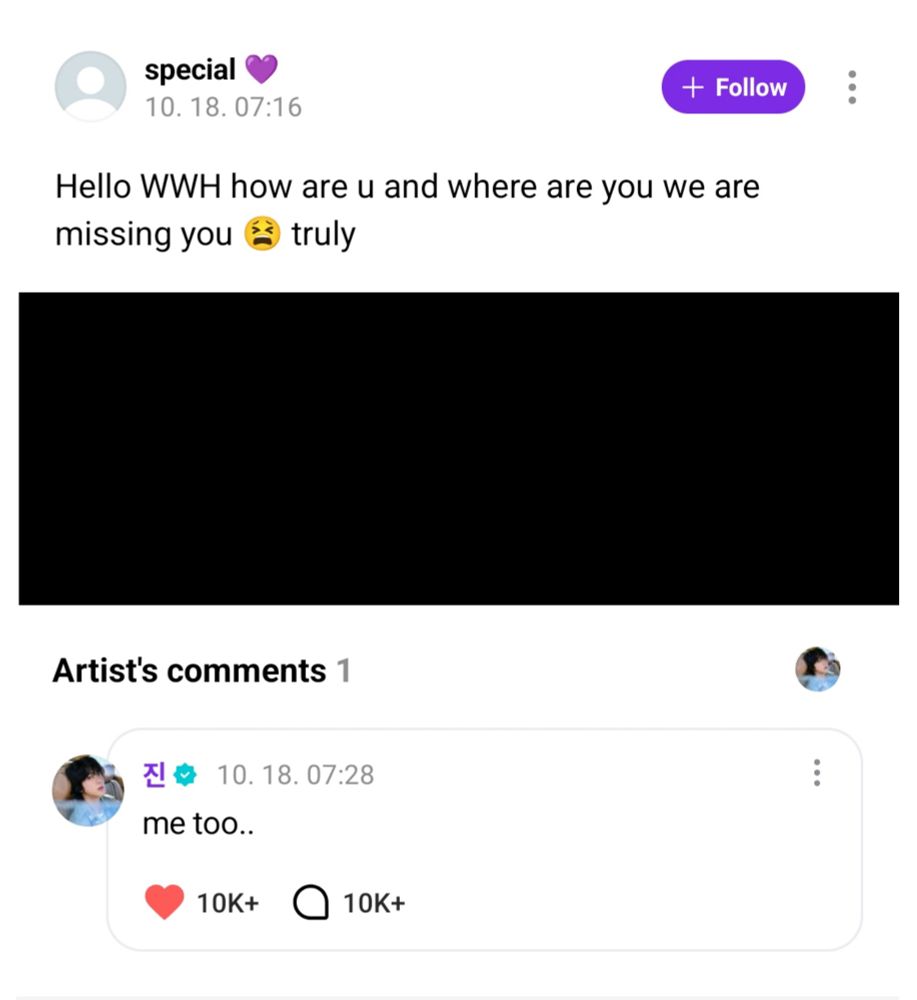This screenshot has height=1000, width=917.
Task: Click the comment timestamp 10. 18. 07:28
Action: tap(296, 775)
